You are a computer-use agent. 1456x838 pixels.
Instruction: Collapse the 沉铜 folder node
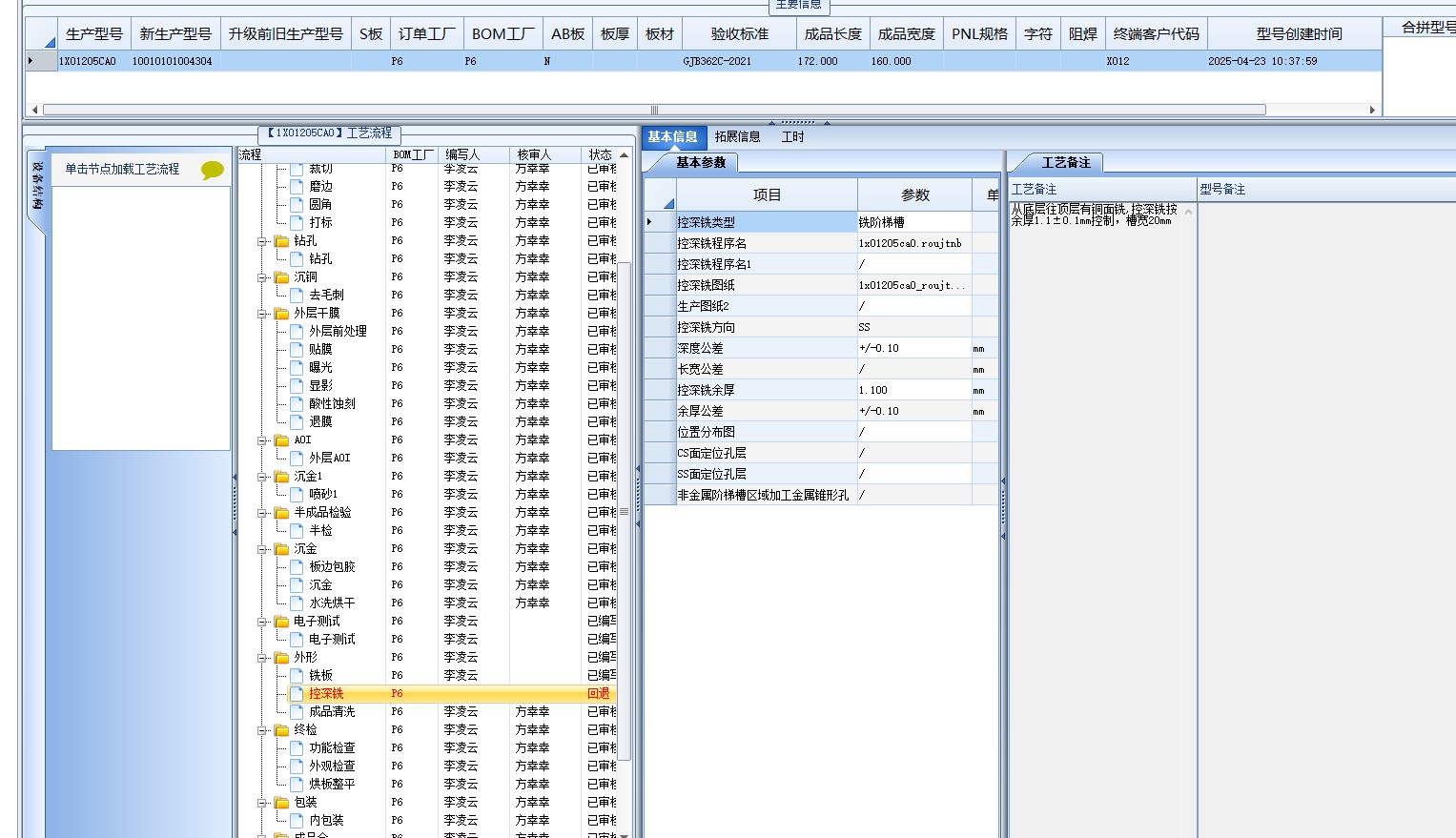tap(262, 277)
